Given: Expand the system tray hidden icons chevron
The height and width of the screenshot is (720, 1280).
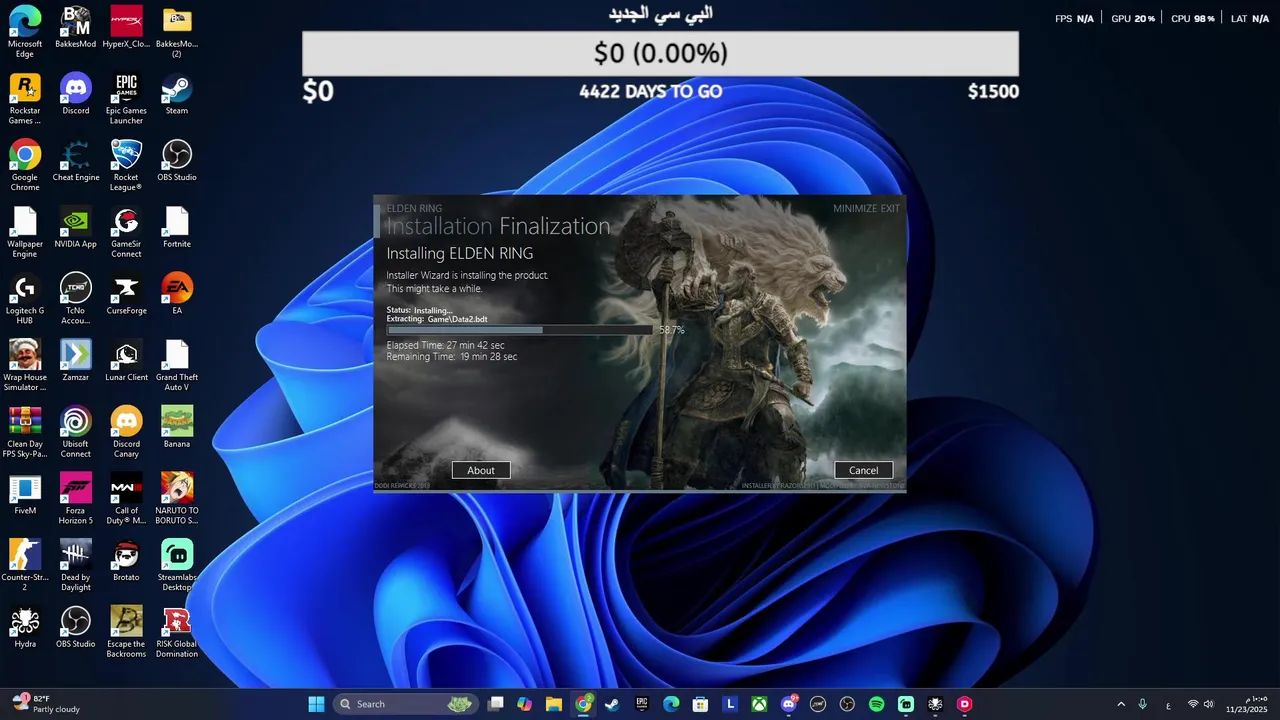Looking at the screenshot, I should 1121,704.
